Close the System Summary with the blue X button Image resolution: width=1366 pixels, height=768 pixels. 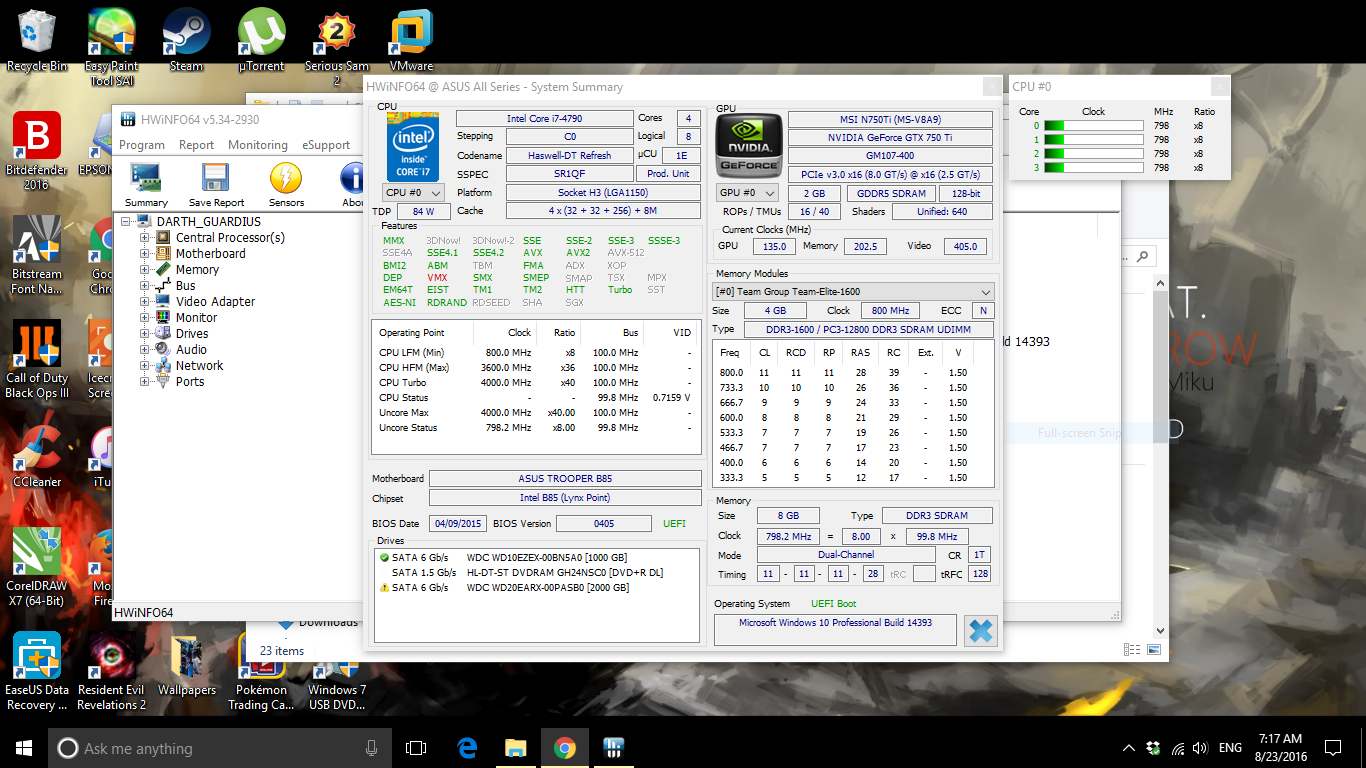pos(980,630)
